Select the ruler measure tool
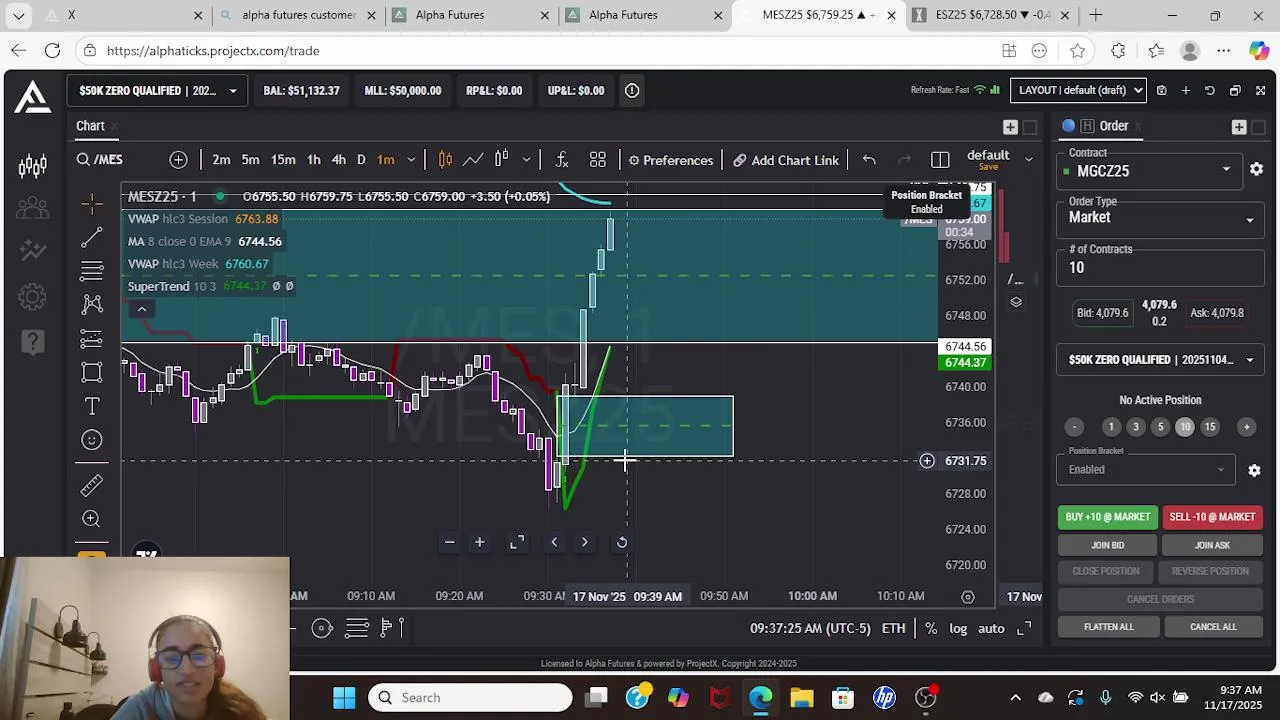 [92, 486]
